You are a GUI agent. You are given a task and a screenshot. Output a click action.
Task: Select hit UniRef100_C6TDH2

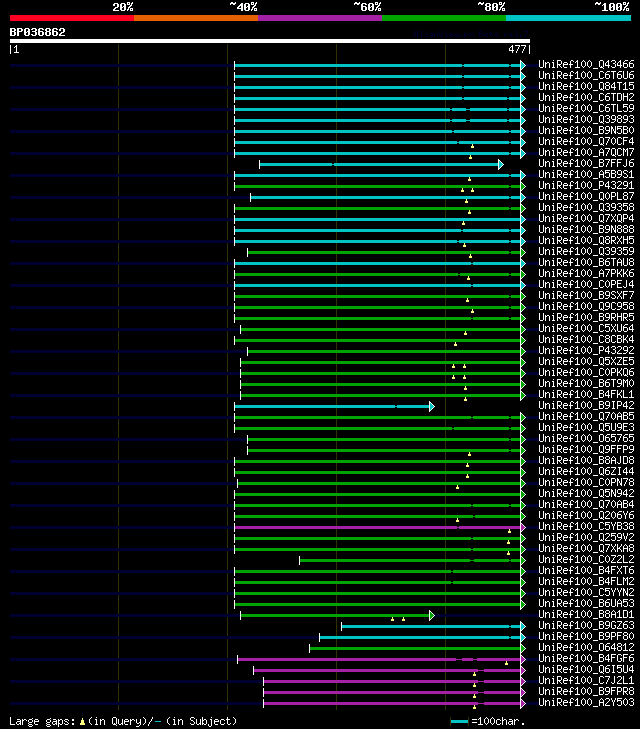tap(586, 98)
